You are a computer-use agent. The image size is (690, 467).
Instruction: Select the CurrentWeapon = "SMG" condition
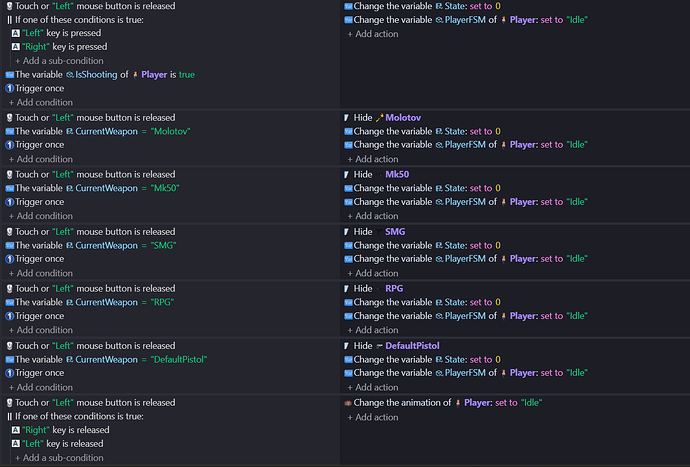[91, 246]
